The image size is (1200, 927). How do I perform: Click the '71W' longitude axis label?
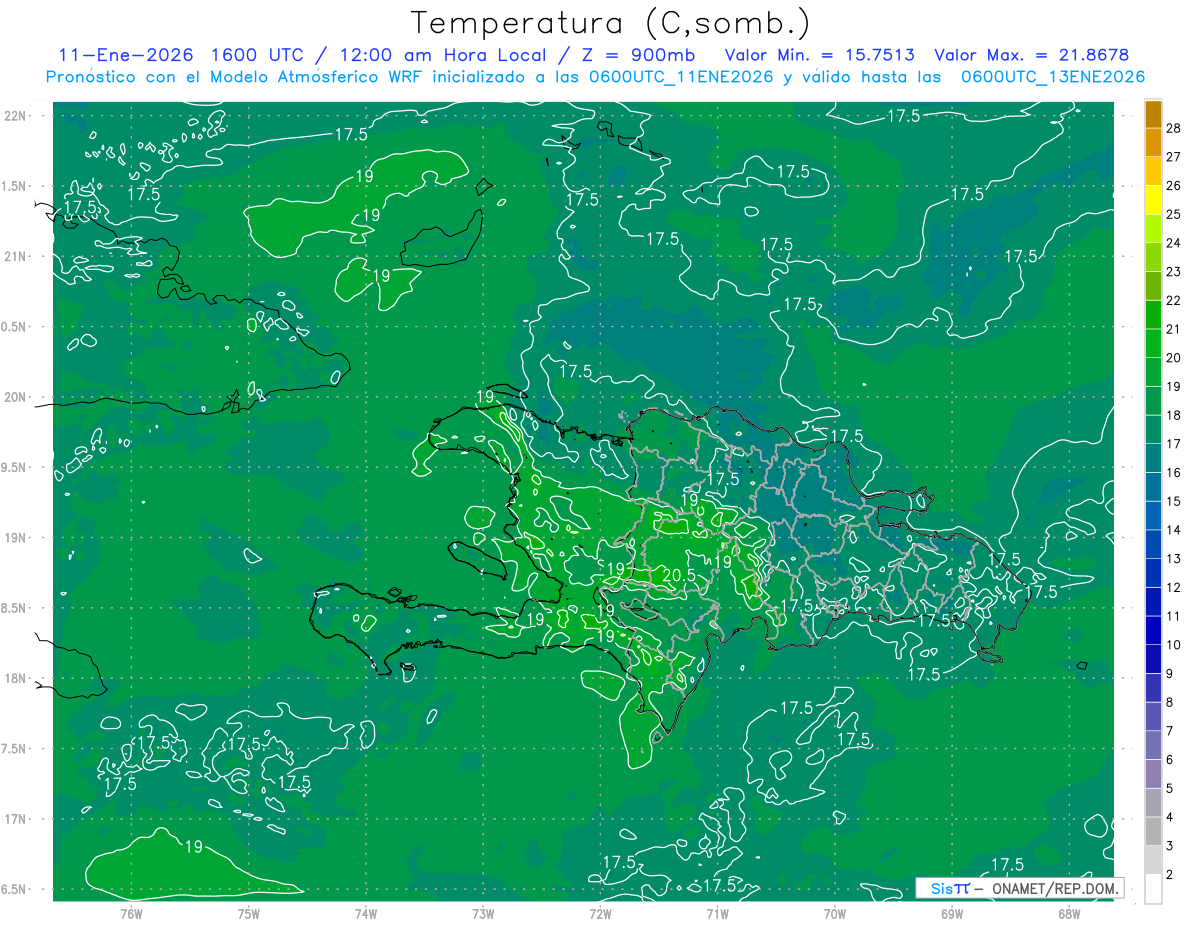pos(717,913)
